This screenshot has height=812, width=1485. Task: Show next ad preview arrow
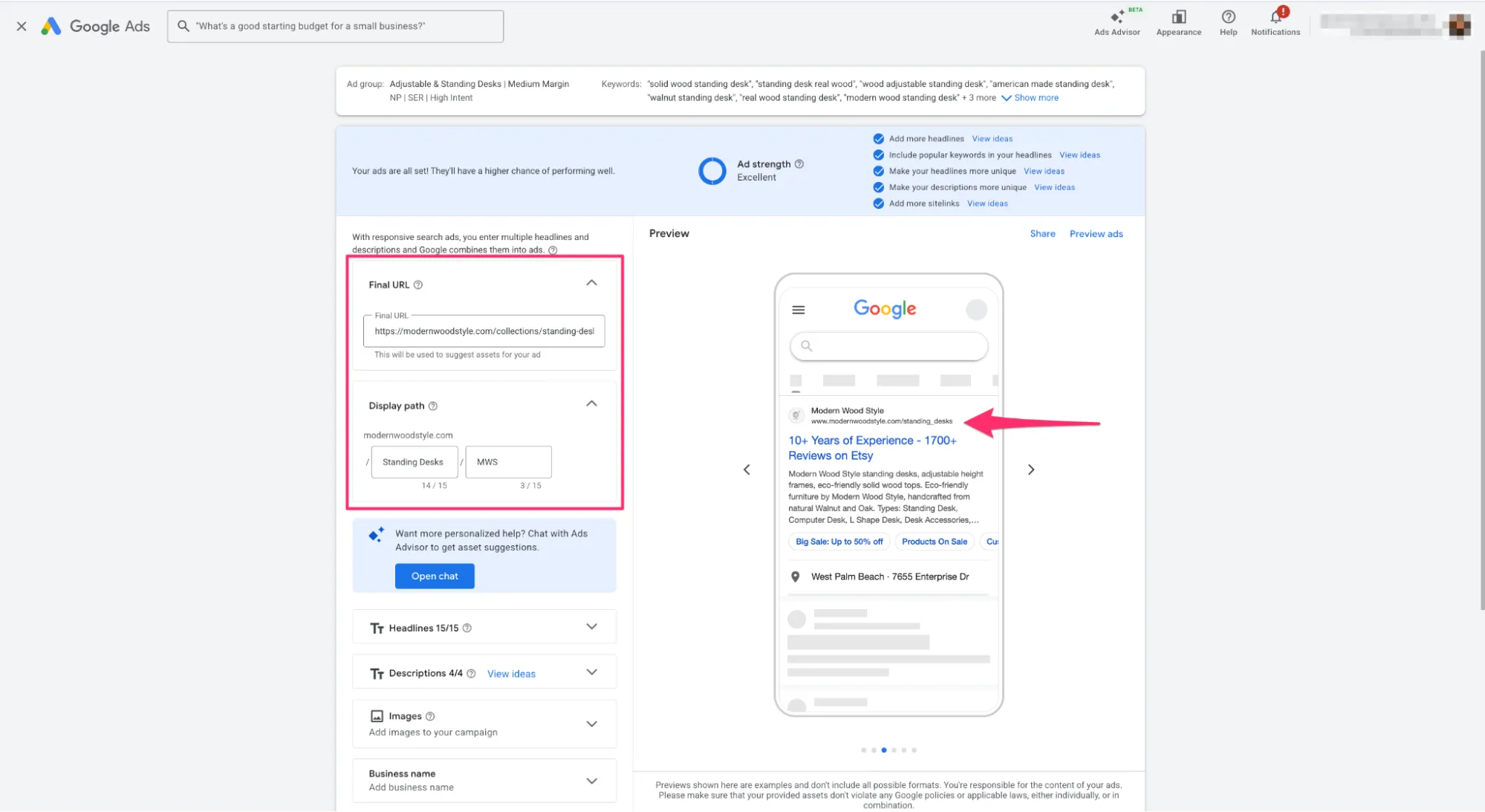tap(1030, 470)
